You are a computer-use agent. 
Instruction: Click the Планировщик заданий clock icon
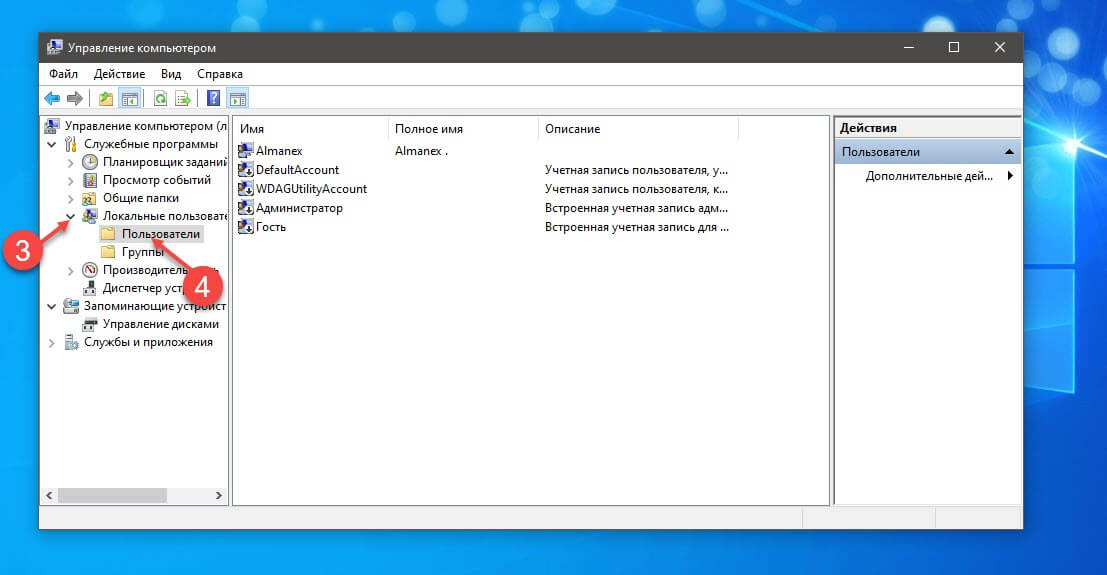tap(90, 162)
